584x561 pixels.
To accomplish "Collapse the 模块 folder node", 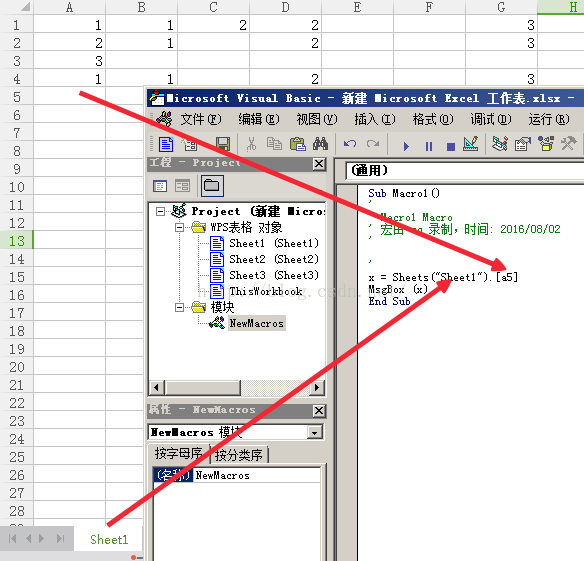I will click(x=180, y=307).
